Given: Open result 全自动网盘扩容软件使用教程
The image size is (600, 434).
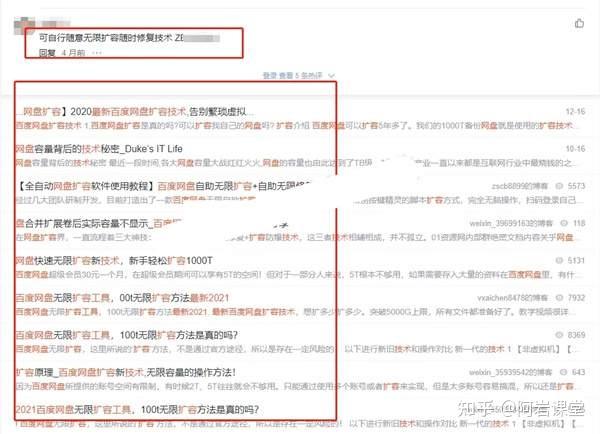Looking at the screenshot, I should pos(165,186).
